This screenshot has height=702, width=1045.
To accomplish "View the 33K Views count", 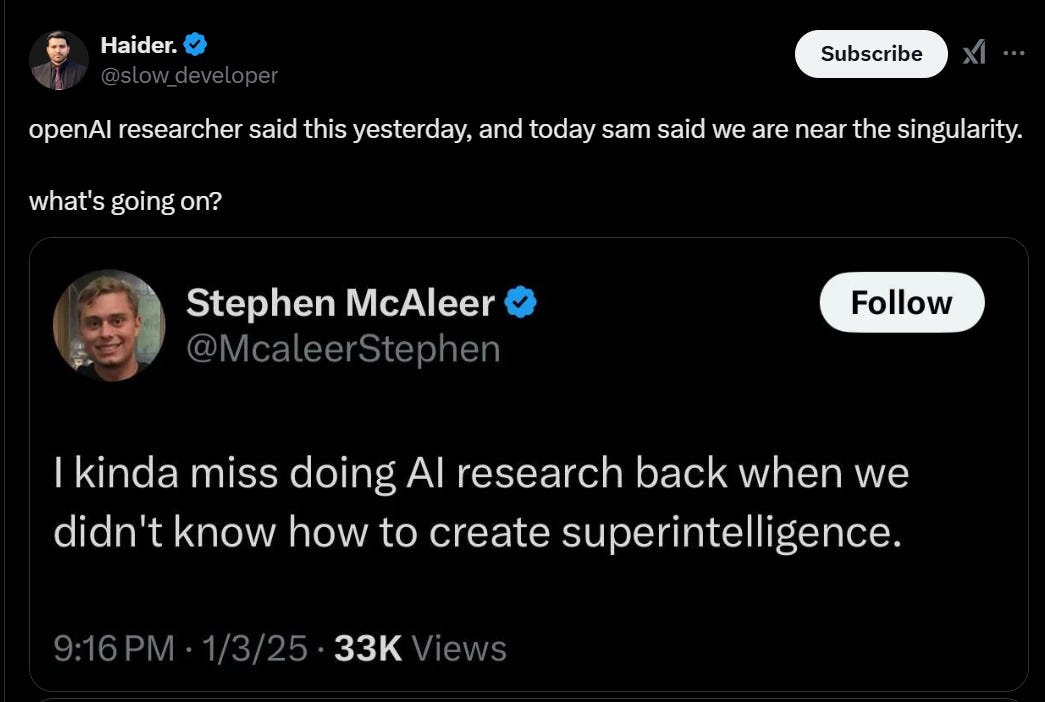I will pos(420,648).
